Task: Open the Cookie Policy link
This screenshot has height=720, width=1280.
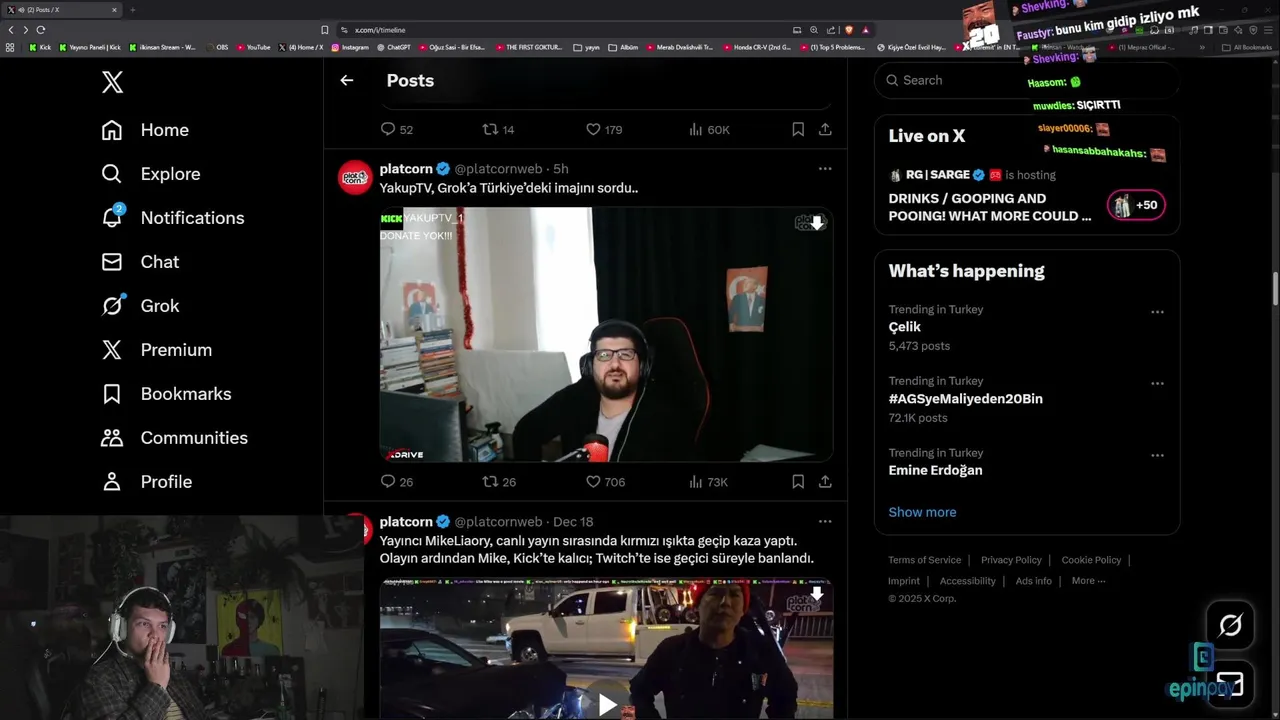Action: point(1091,560)
